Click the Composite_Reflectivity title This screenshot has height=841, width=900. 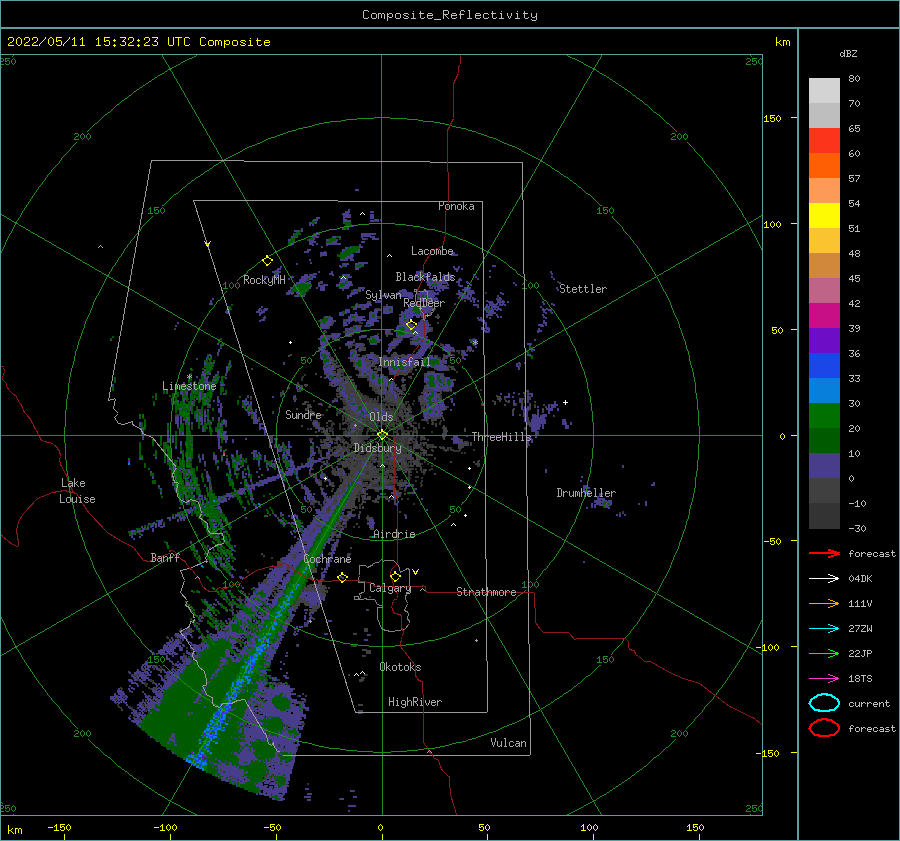click(450, 15)
